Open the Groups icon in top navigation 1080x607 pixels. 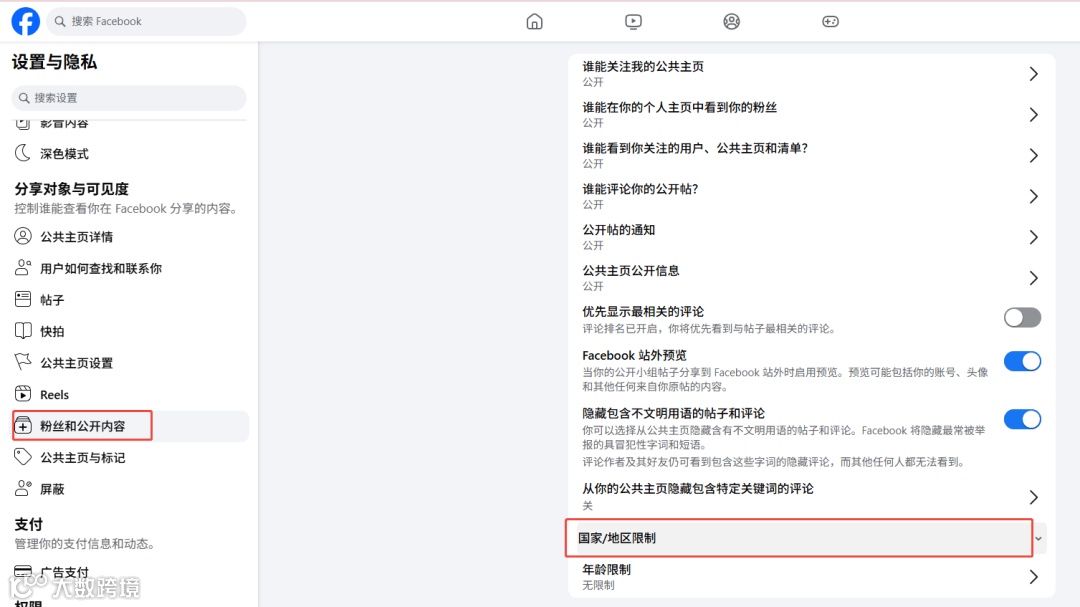tap(731, 21)
